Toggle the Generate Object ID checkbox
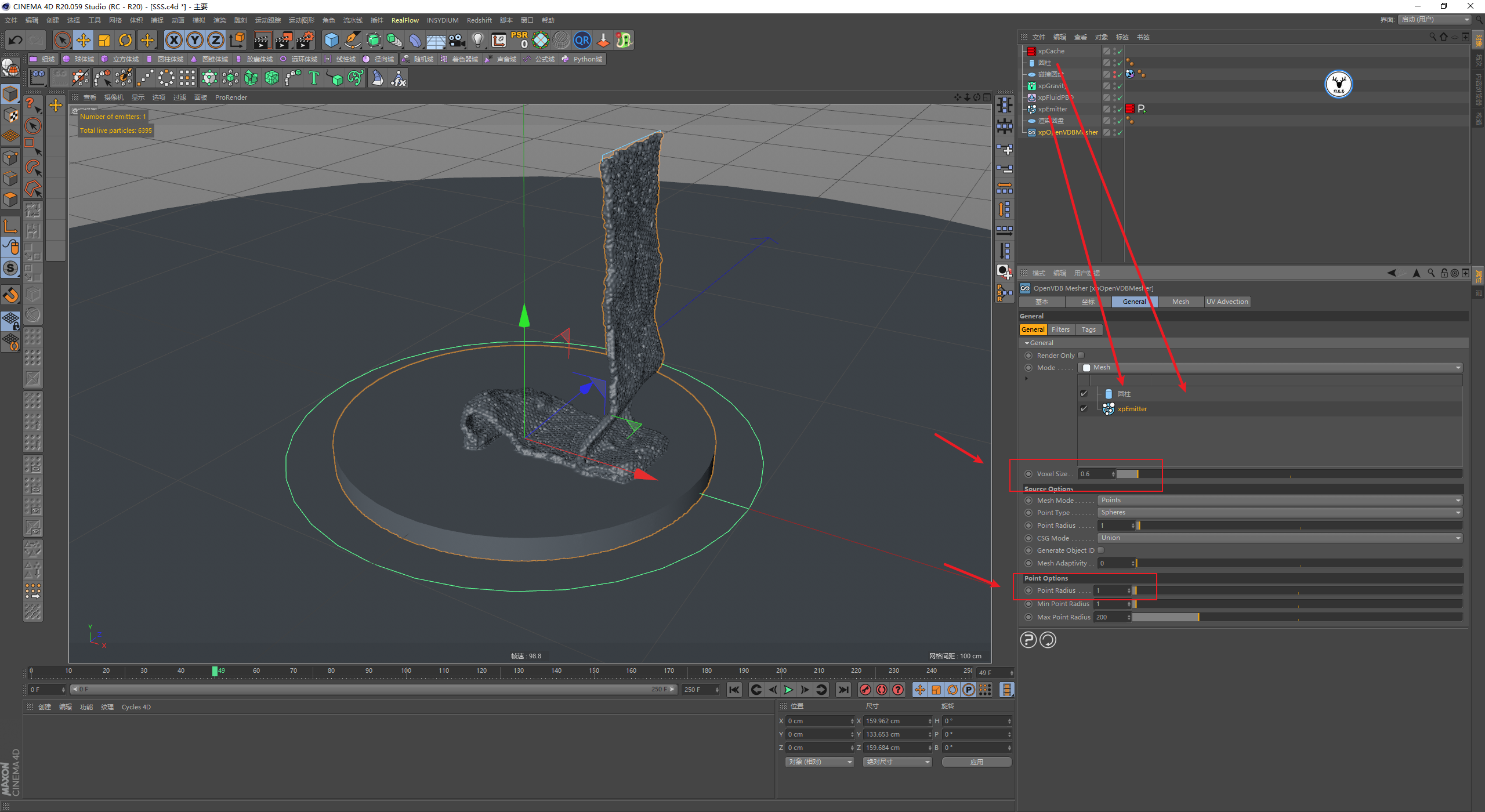This screenshot has width=1485, height=812. 1100,550
